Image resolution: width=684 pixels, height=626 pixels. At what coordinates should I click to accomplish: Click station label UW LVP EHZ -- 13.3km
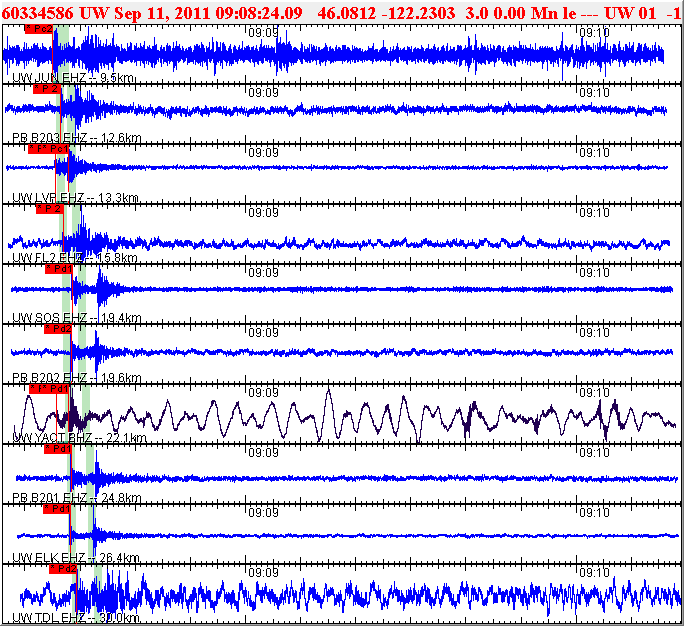(75, 198)
